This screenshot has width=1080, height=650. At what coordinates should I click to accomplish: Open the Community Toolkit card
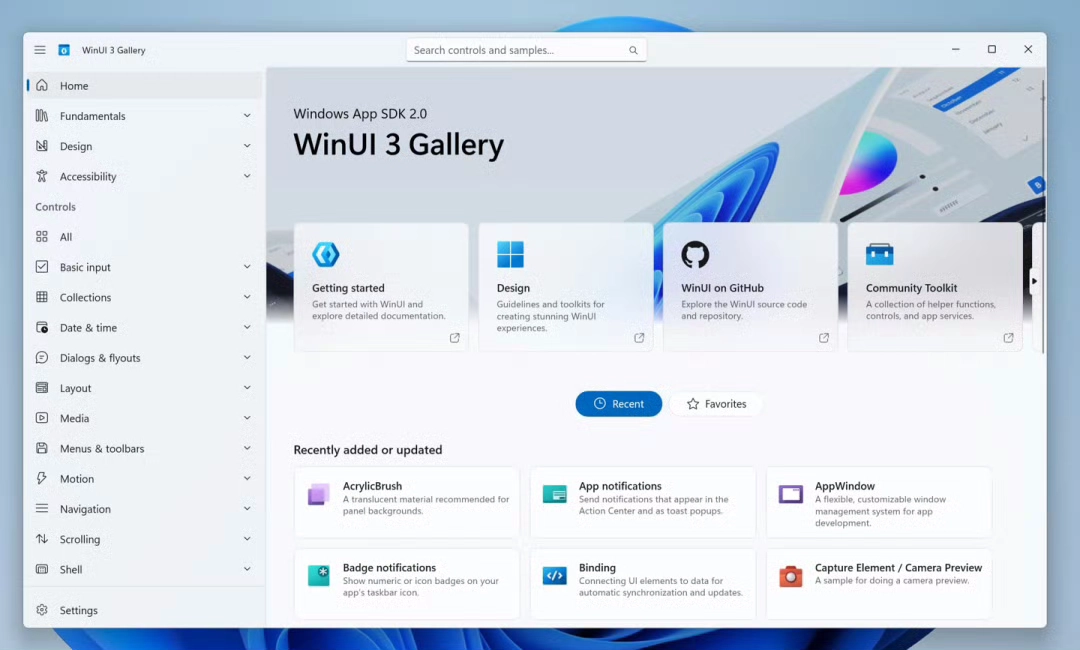[935, 287]
